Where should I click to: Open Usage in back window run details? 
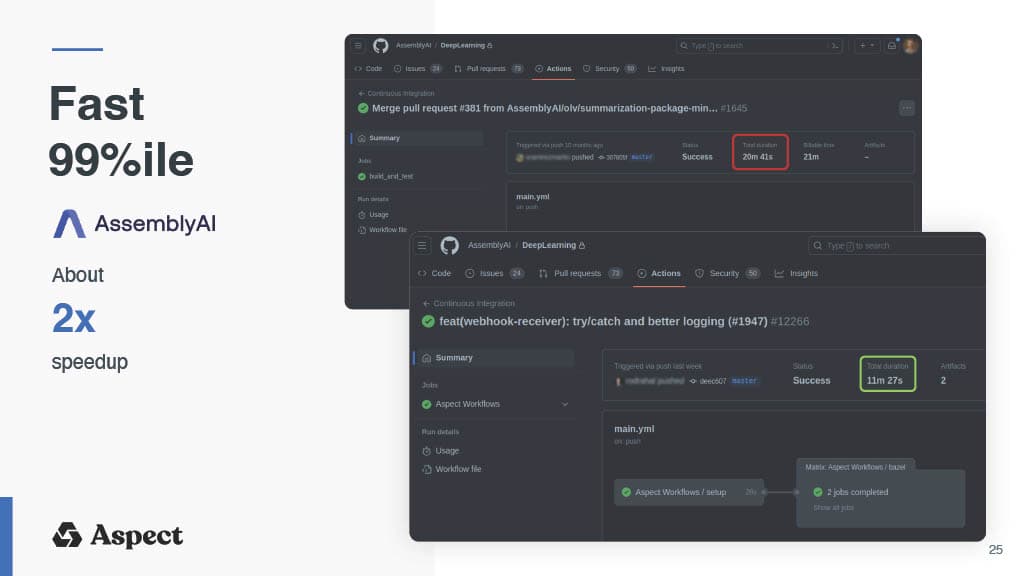(379, 215)
